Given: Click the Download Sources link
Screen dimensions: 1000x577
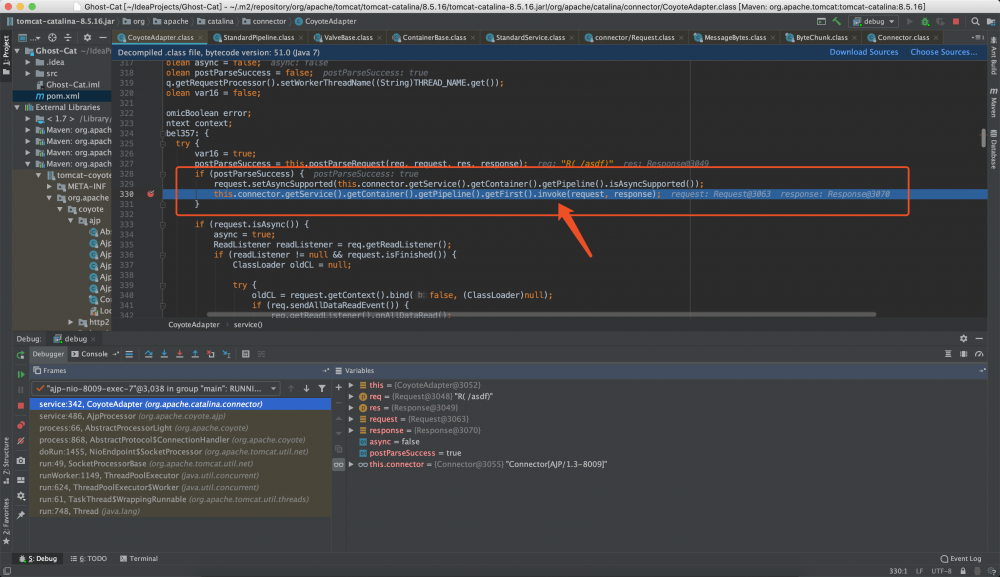Looking at the screenshot, I should coord(863,52).
